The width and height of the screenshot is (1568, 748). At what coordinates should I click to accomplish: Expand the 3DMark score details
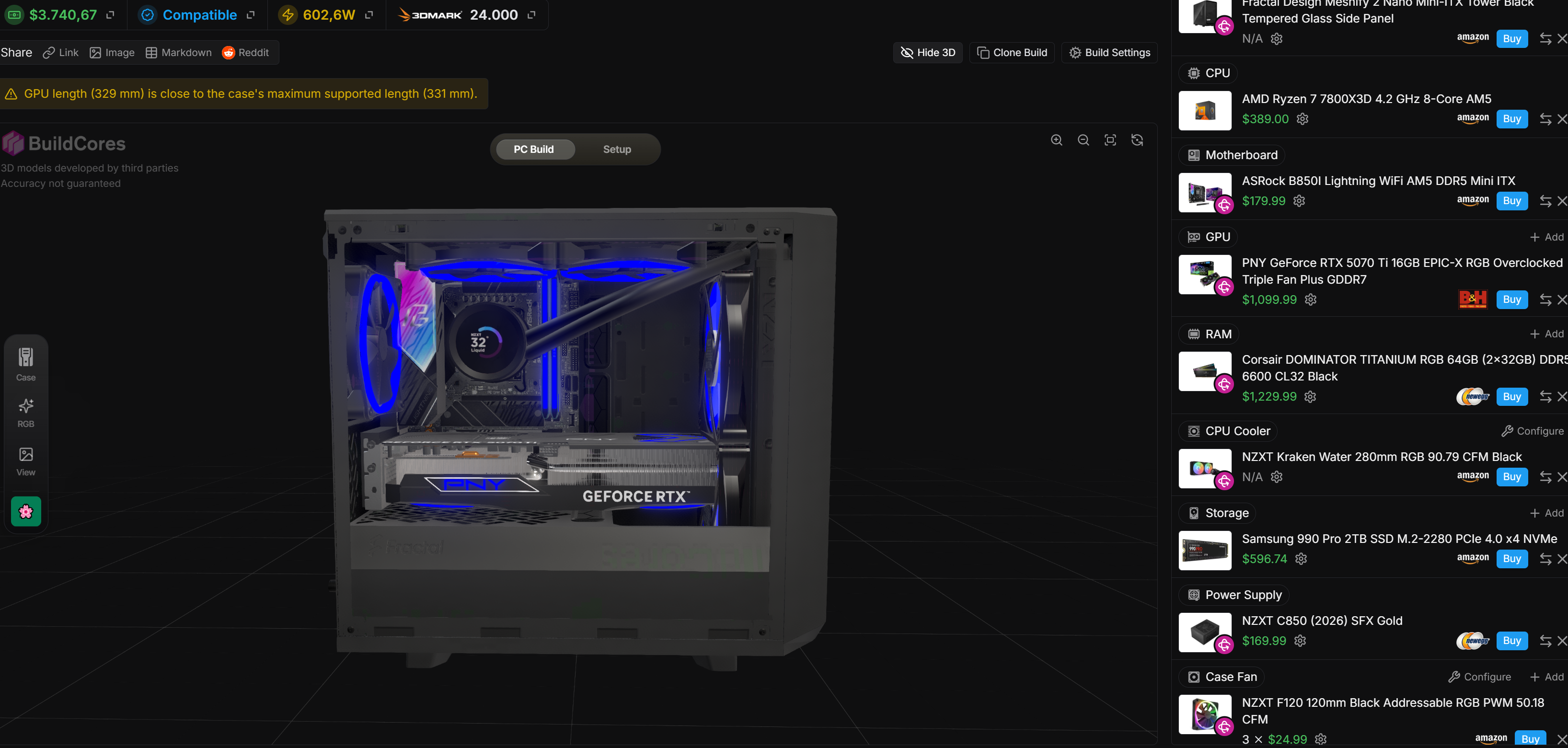pos(531,14)
